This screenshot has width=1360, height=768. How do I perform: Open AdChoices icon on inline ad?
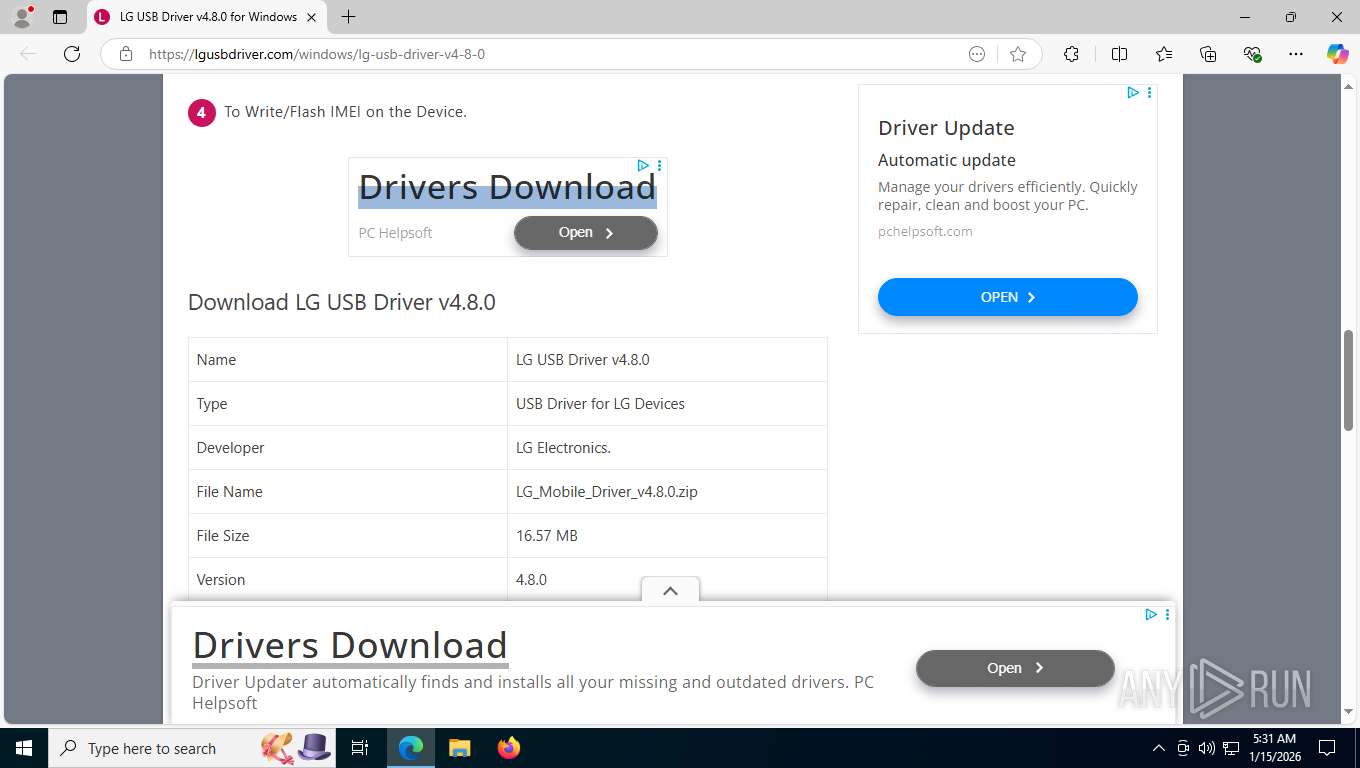pyautogui.click(x=643, y=165)
